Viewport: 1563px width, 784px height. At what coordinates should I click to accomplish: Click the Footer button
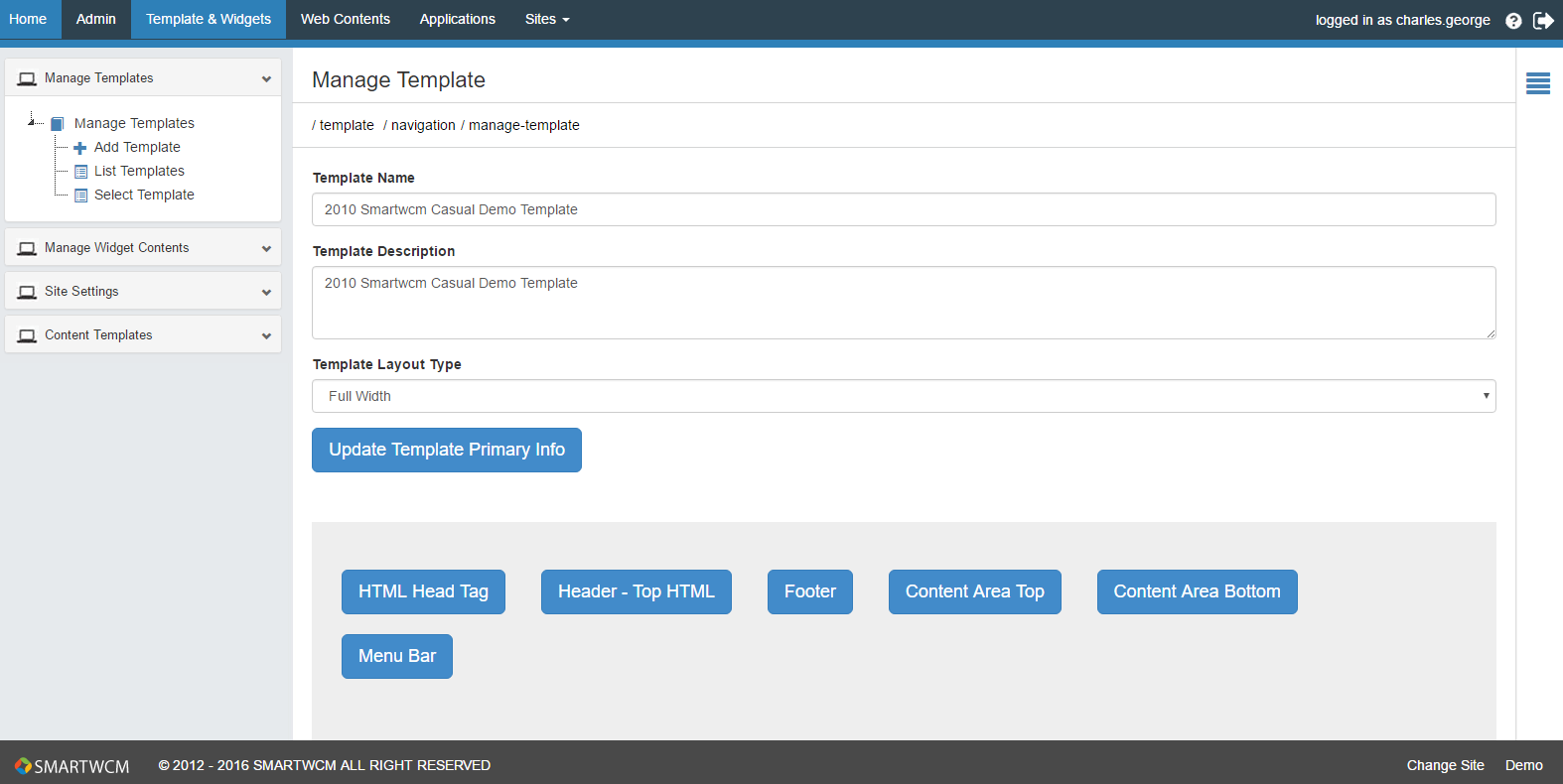tap(810, 591)
